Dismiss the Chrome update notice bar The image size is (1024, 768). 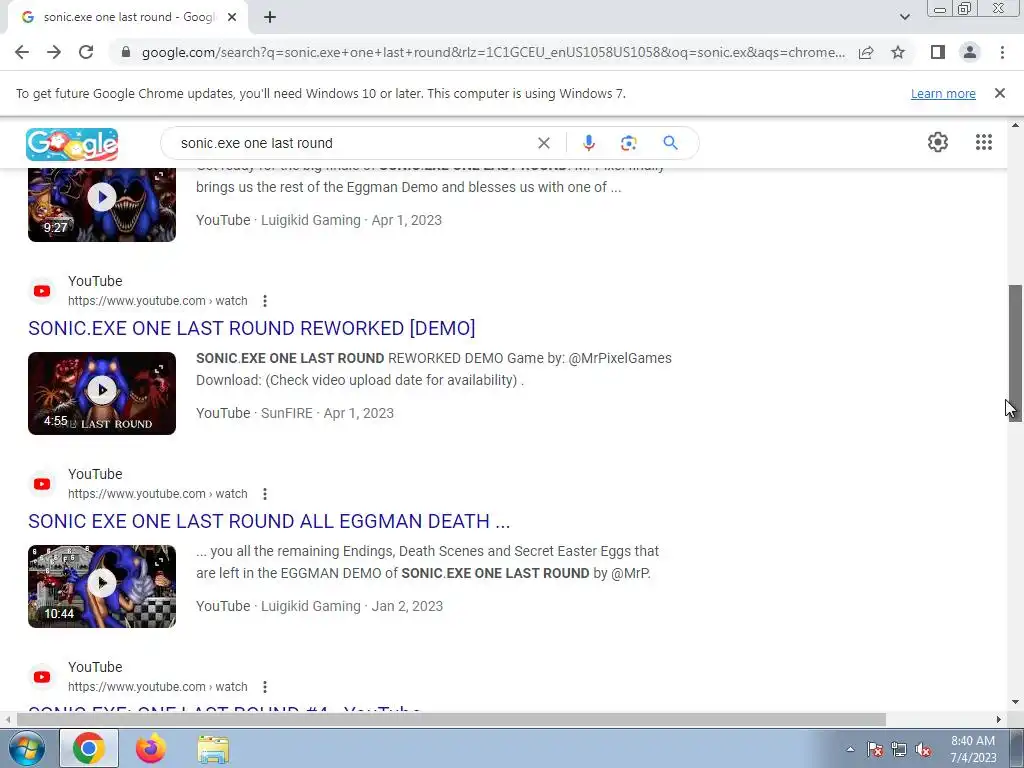tap(1000, 93)
